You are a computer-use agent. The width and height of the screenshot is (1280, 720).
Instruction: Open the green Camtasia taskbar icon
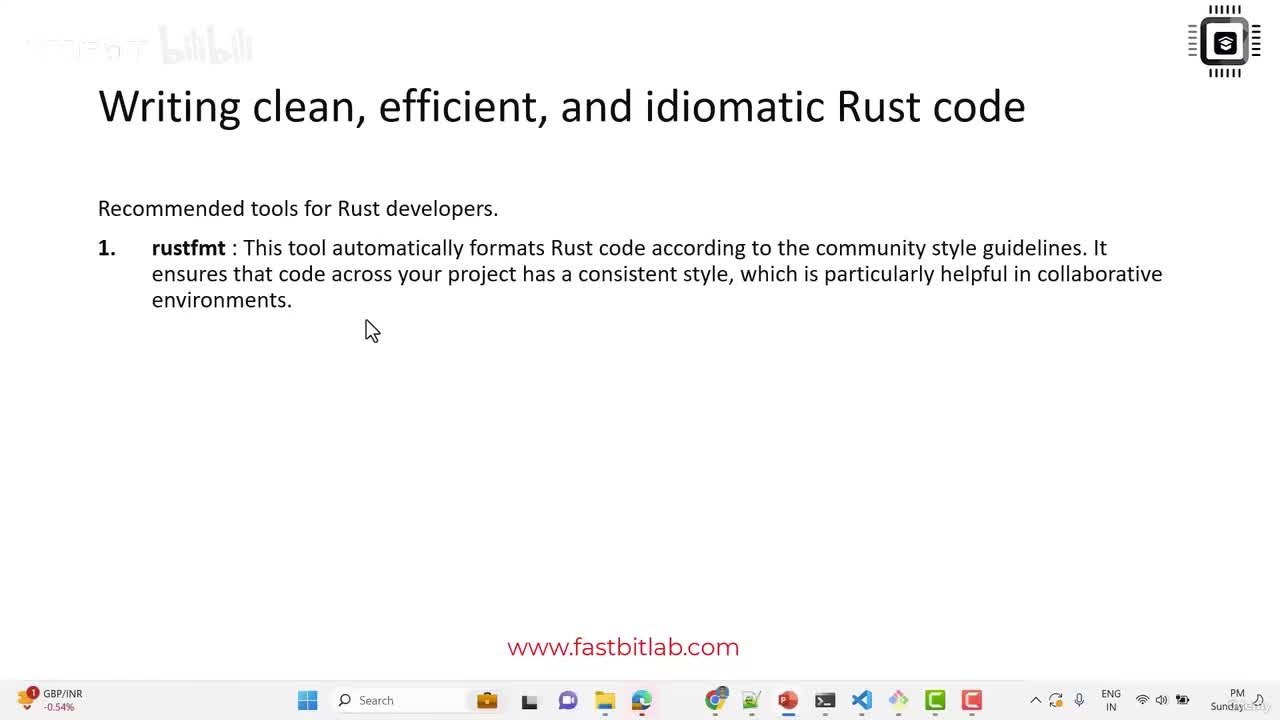click(935, 700)
